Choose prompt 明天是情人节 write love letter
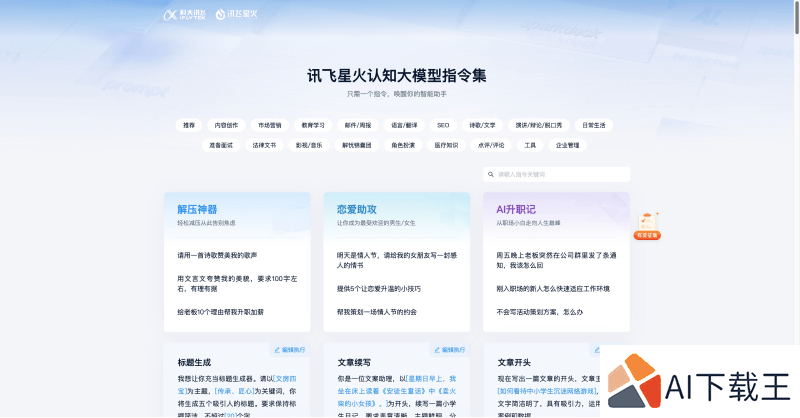The image size is (800, 418). pyautogui.click(x=397, y=260)
